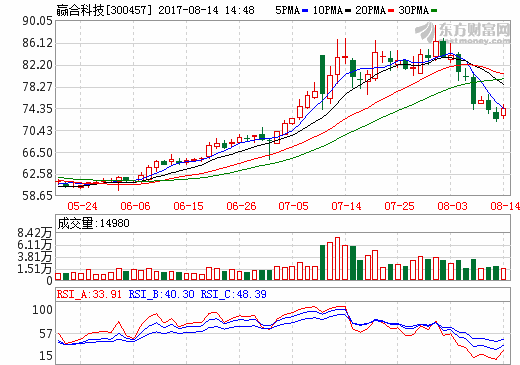Click the 1.51万 volume axis label
This screenshot has width=520, height=365.
35,269
